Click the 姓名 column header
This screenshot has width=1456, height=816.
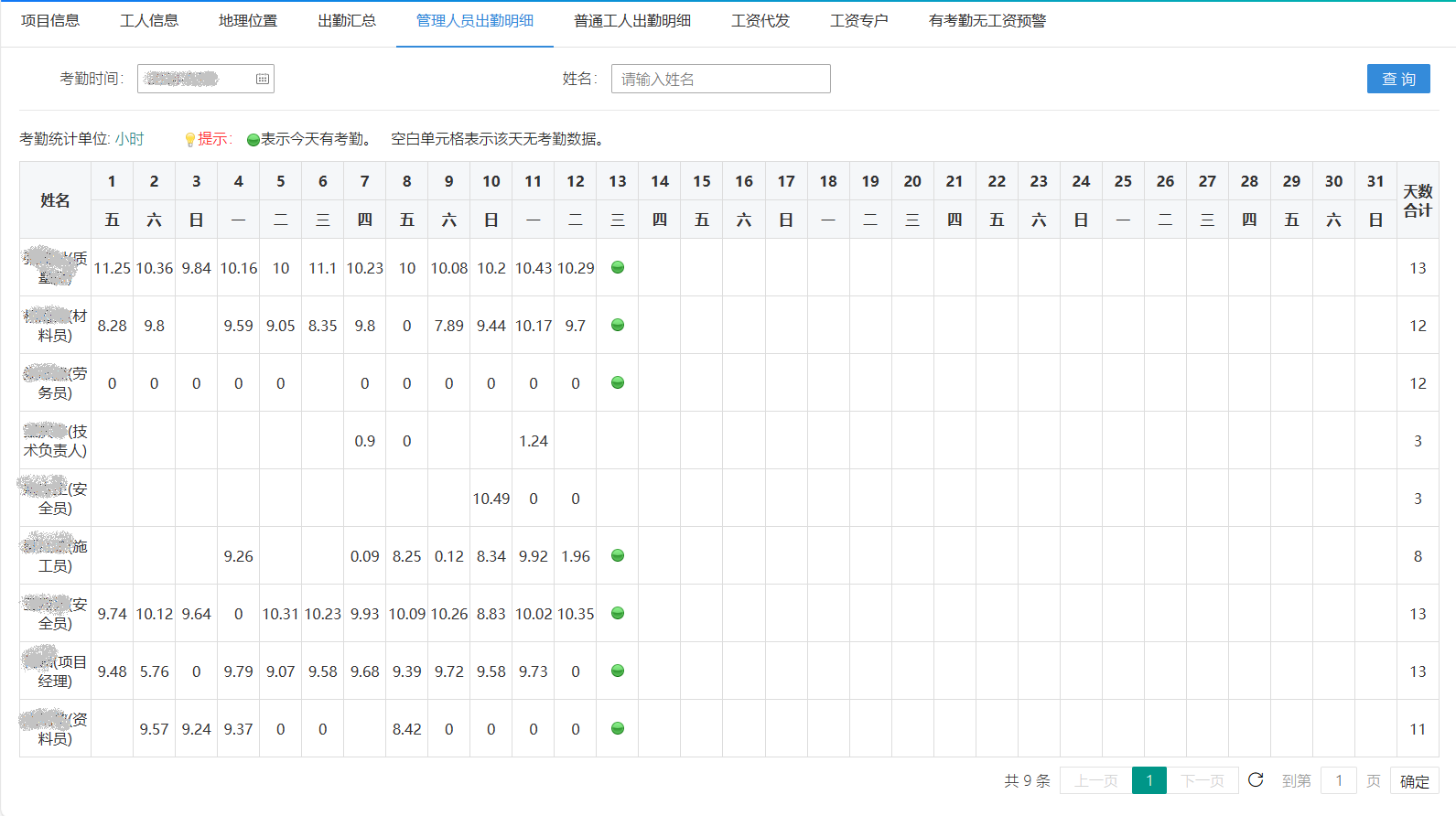click(55, 200)
